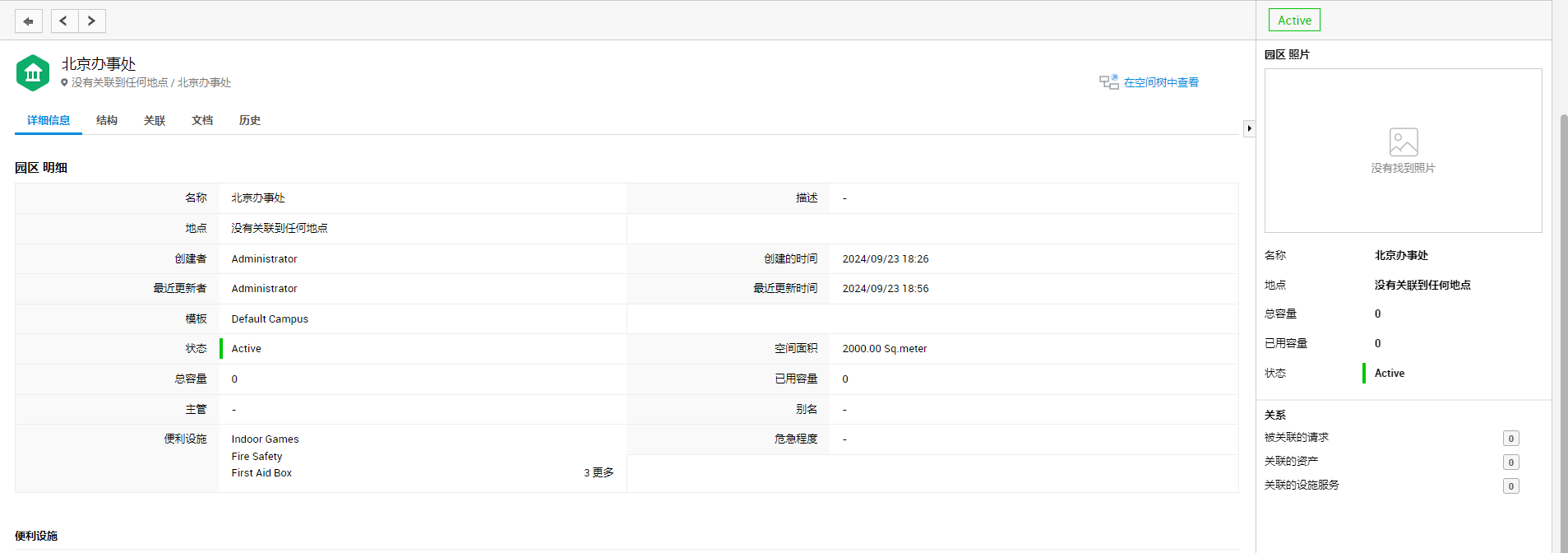1568x553 pixels.
Task: Expand amenities with 3 更多 link
Action: click(599, 472)
